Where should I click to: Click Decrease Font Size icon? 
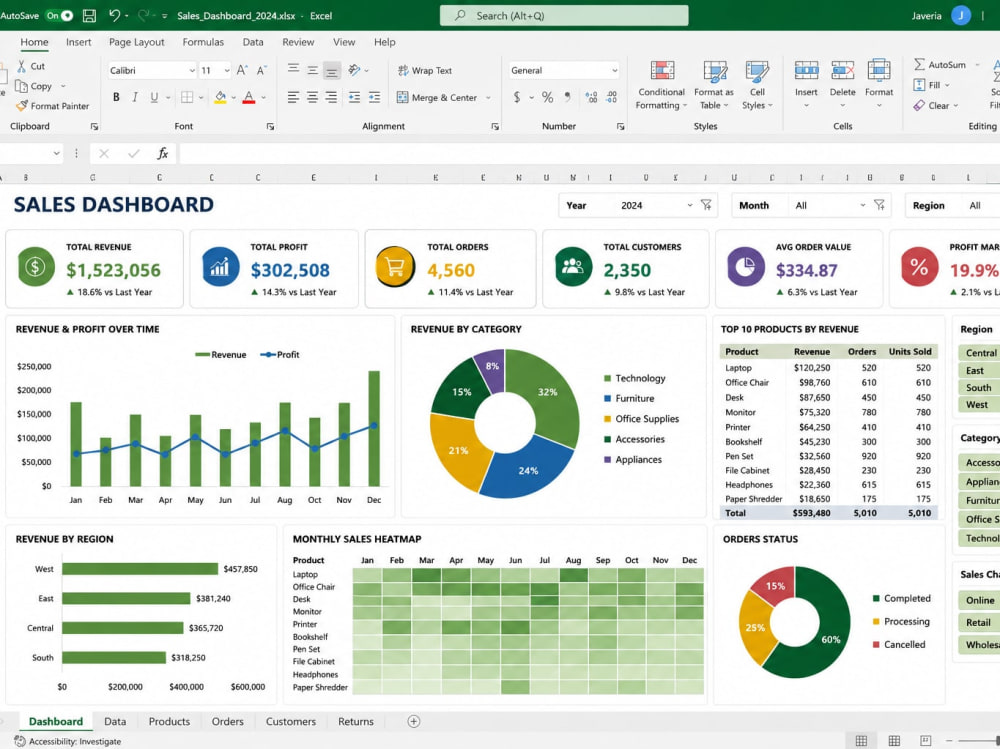(261, 70)
